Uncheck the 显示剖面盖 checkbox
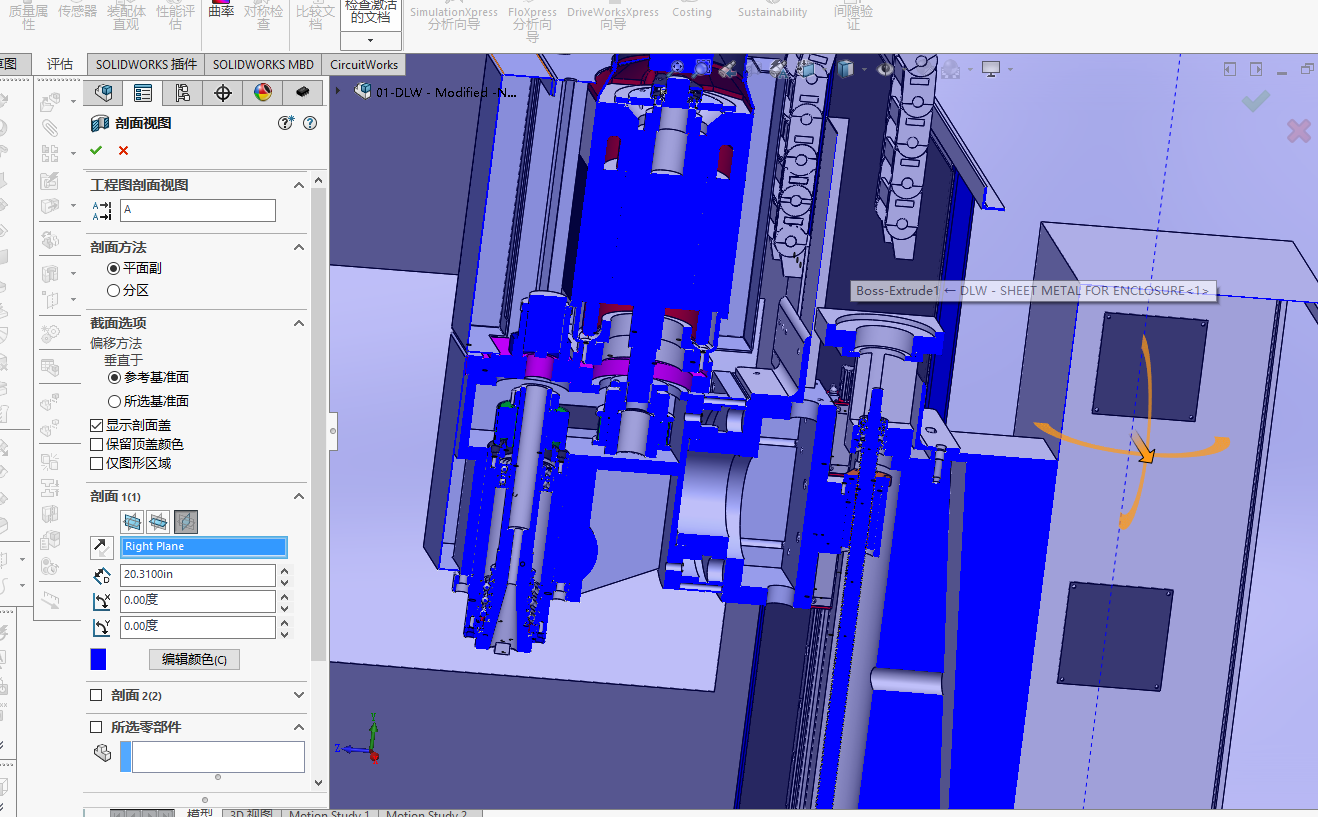 (x=97, y=425)
